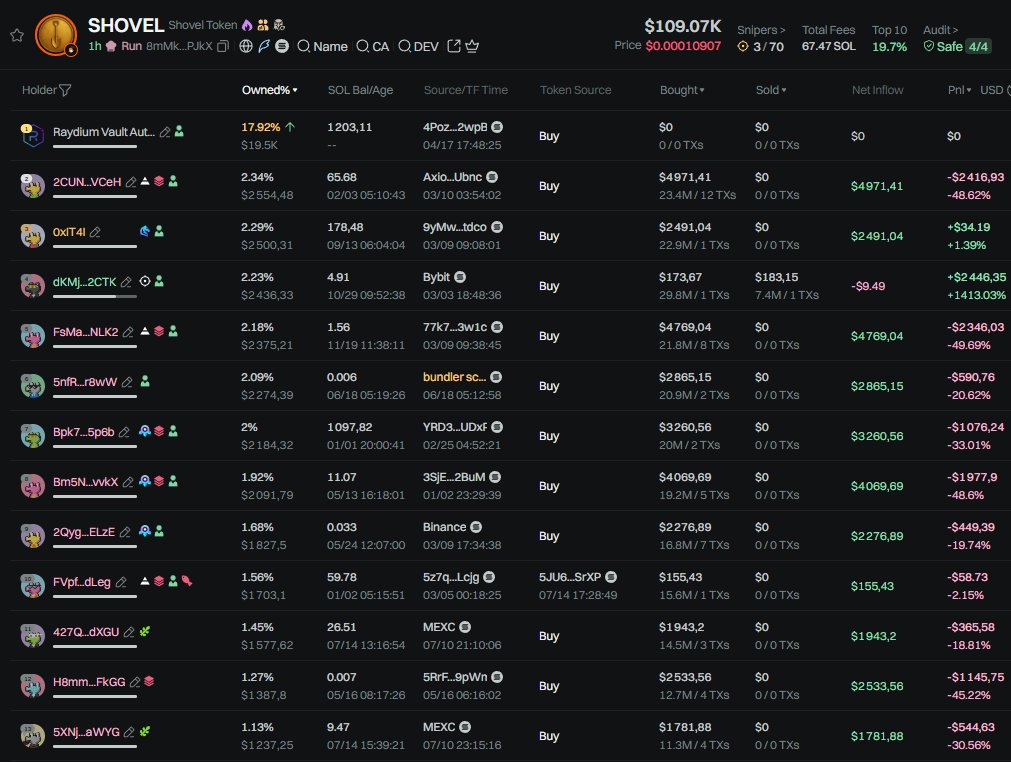Click the rocket icon on Bpk7...5p6b row

point(145,431)
